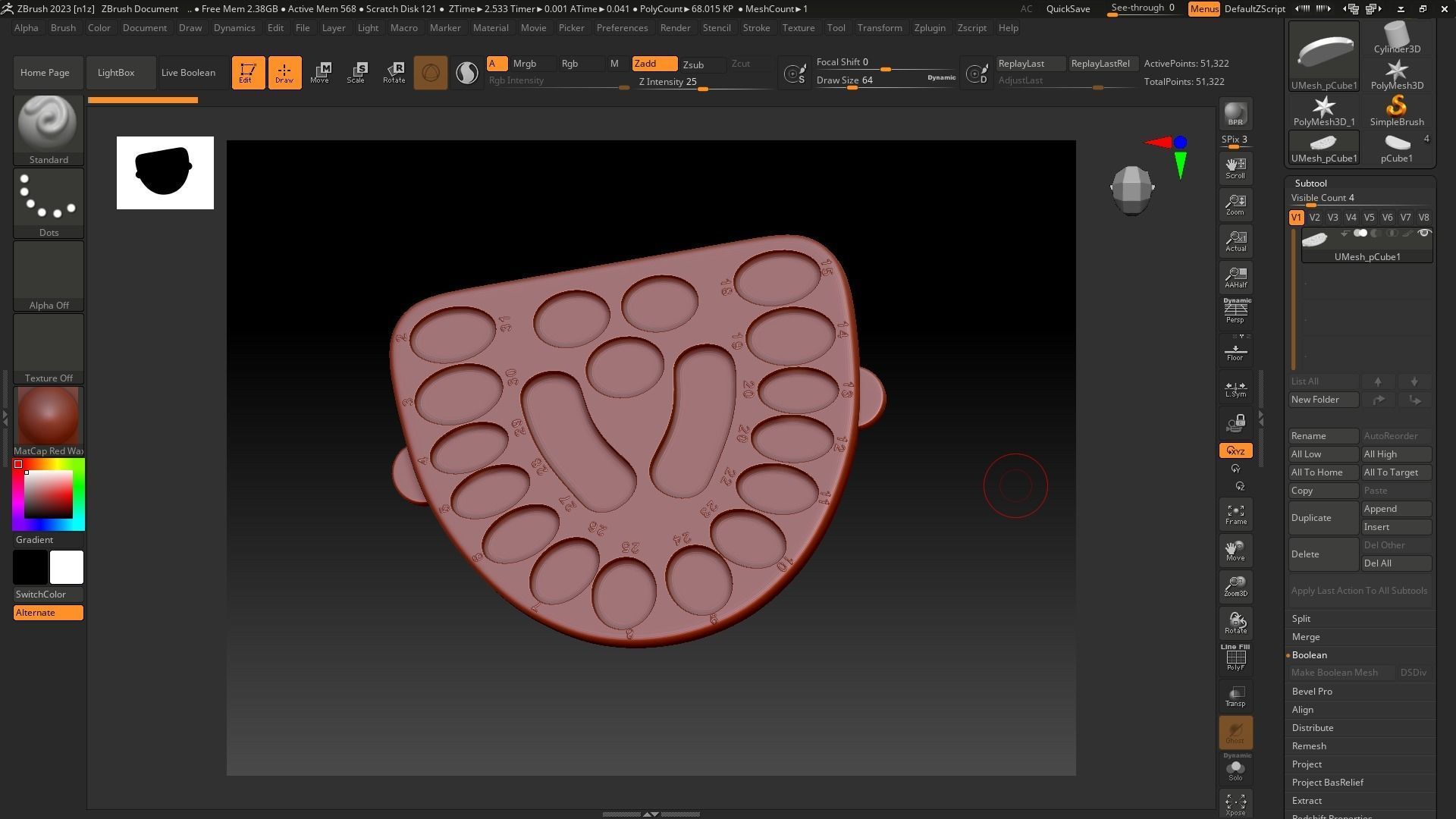Select the Rotate transform tool
The width and height of the screenshot is (1456, 819).
point(394,73)
